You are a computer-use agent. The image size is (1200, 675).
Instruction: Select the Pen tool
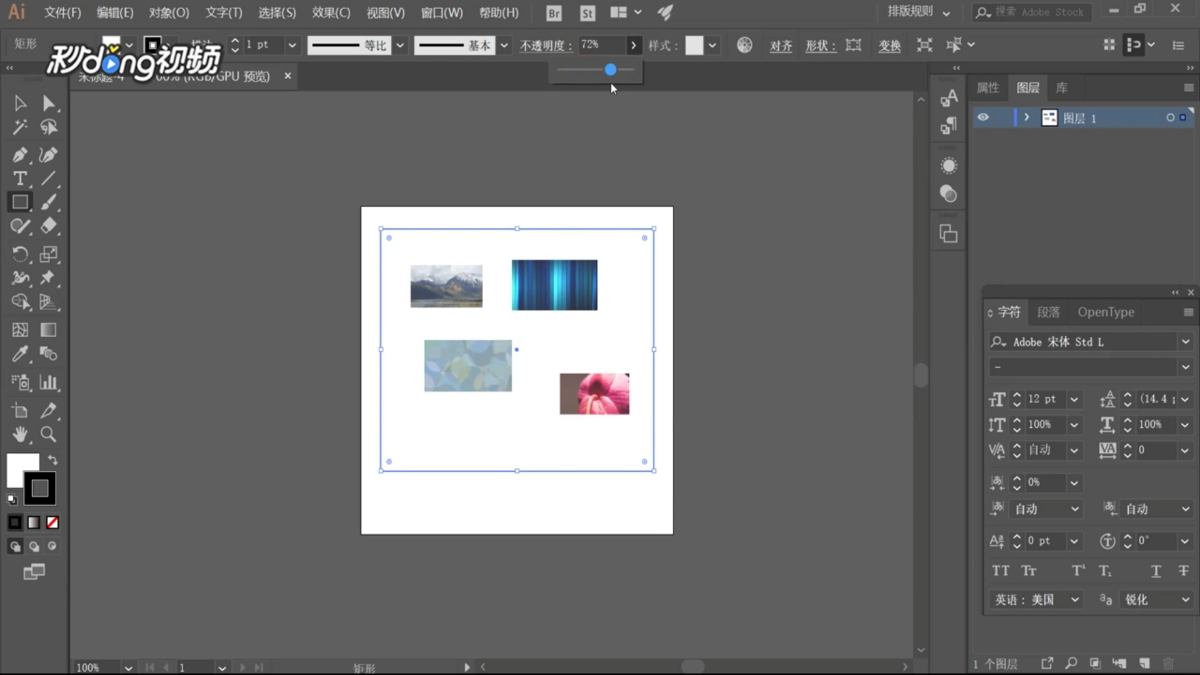click(20, 155)
